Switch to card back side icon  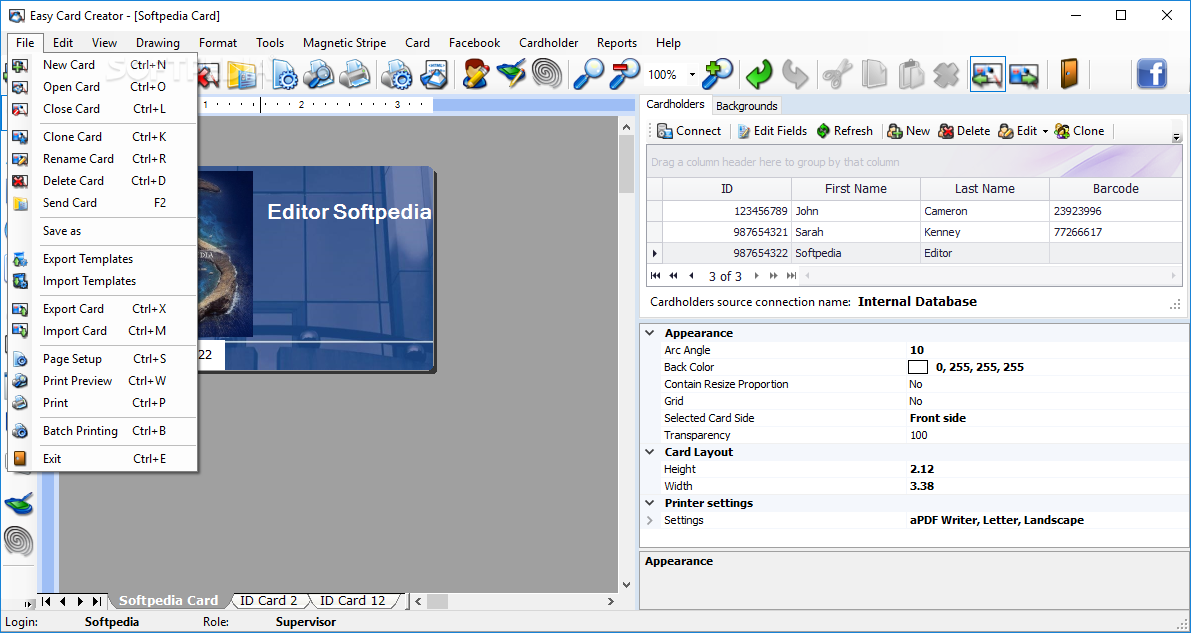[1024, 74]
